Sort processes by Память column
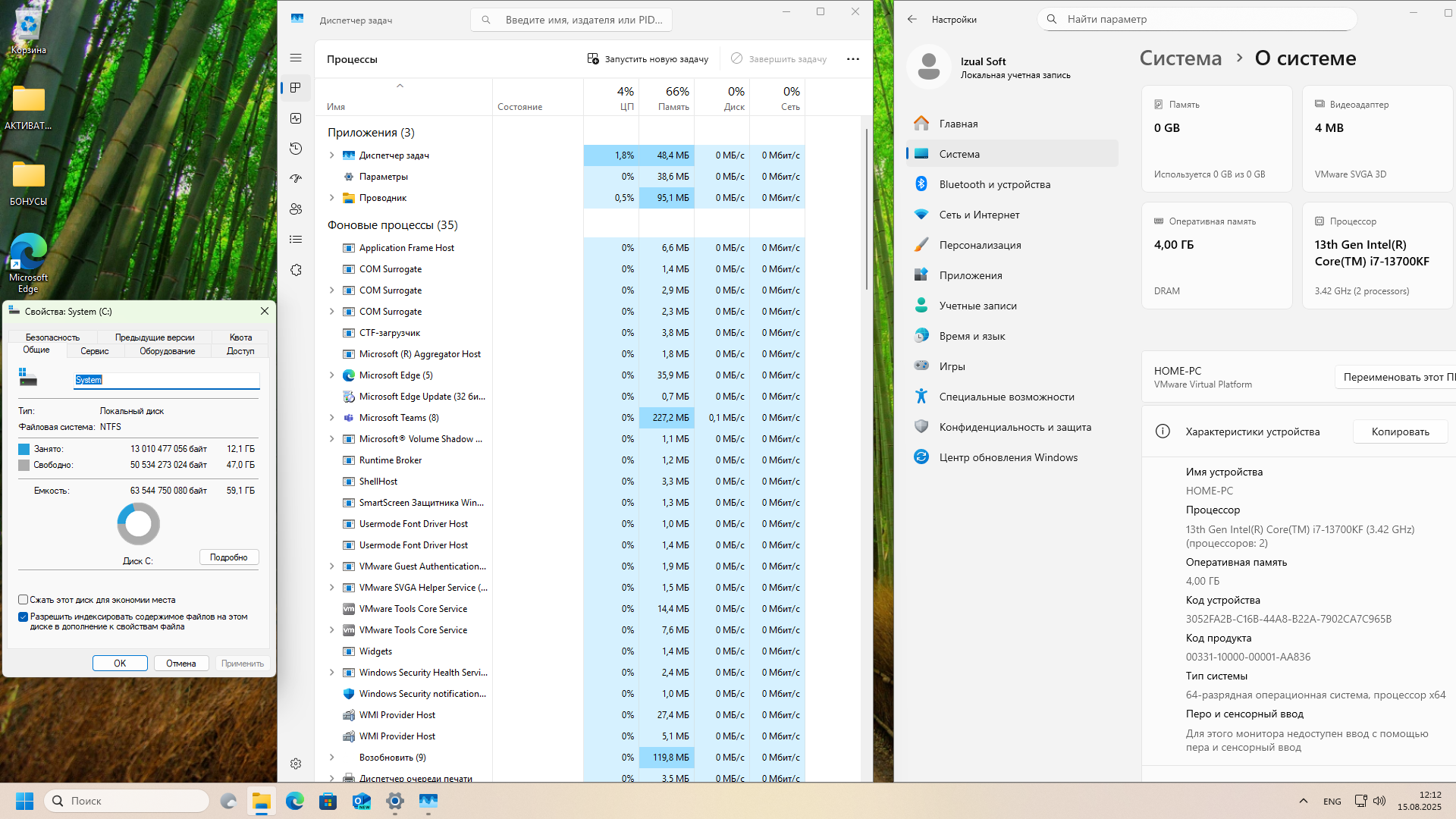 coord(667,98)
